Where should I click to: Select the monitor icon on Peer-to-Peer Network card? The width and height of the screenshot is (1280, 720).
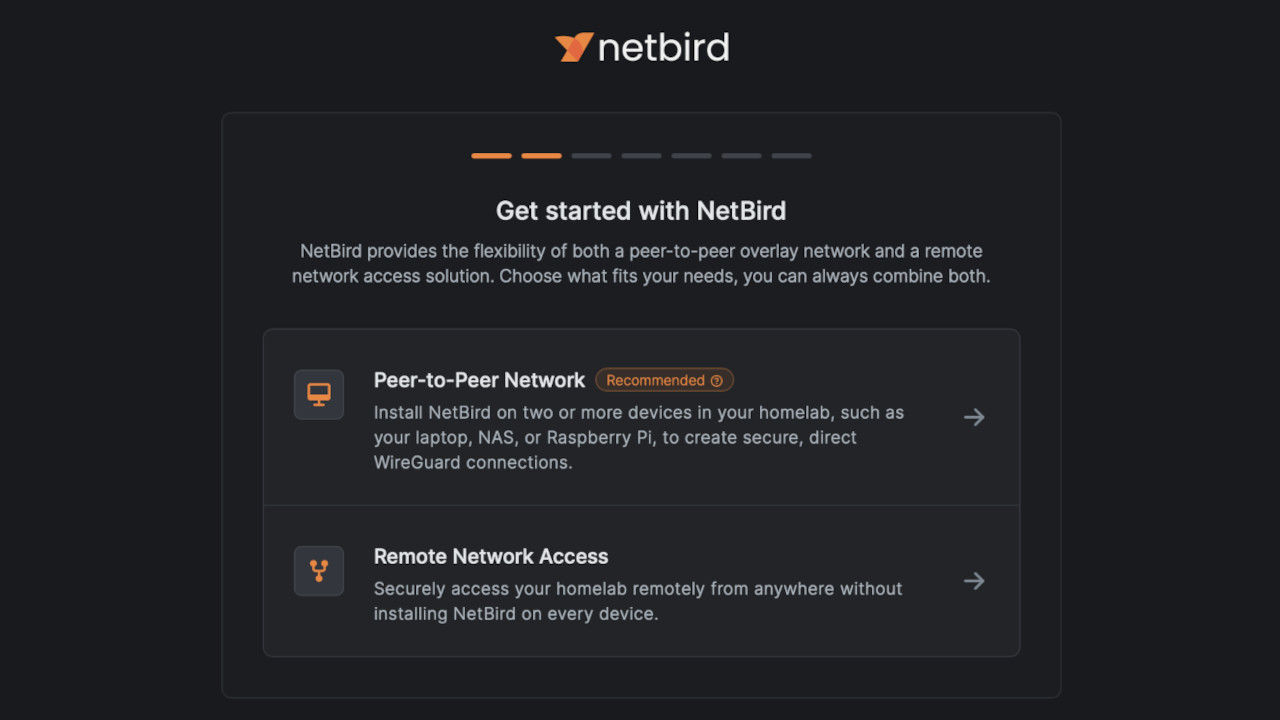click(x=318, y=394)
